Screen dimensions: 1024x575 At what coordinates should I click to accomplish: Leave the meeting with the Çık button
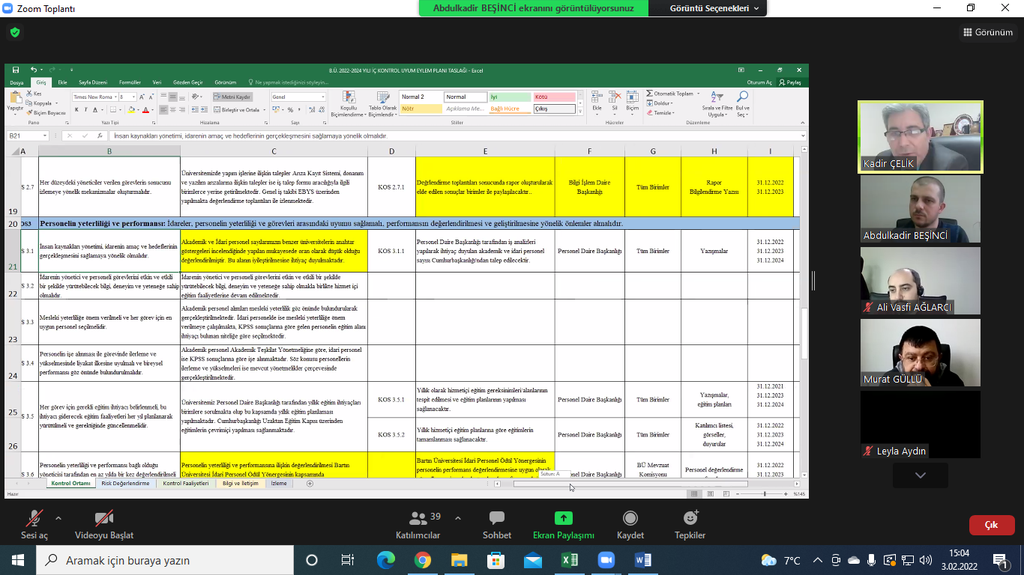991,525
